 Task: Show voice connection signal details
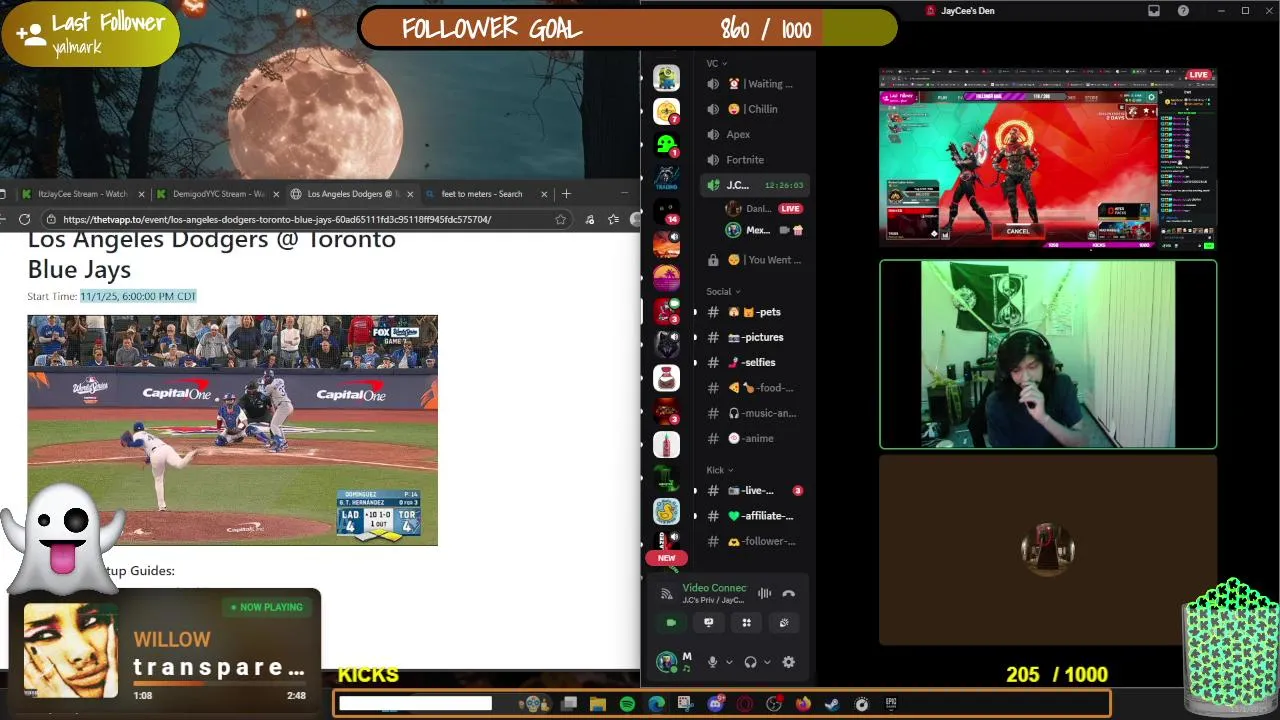(x=667, y=594)
